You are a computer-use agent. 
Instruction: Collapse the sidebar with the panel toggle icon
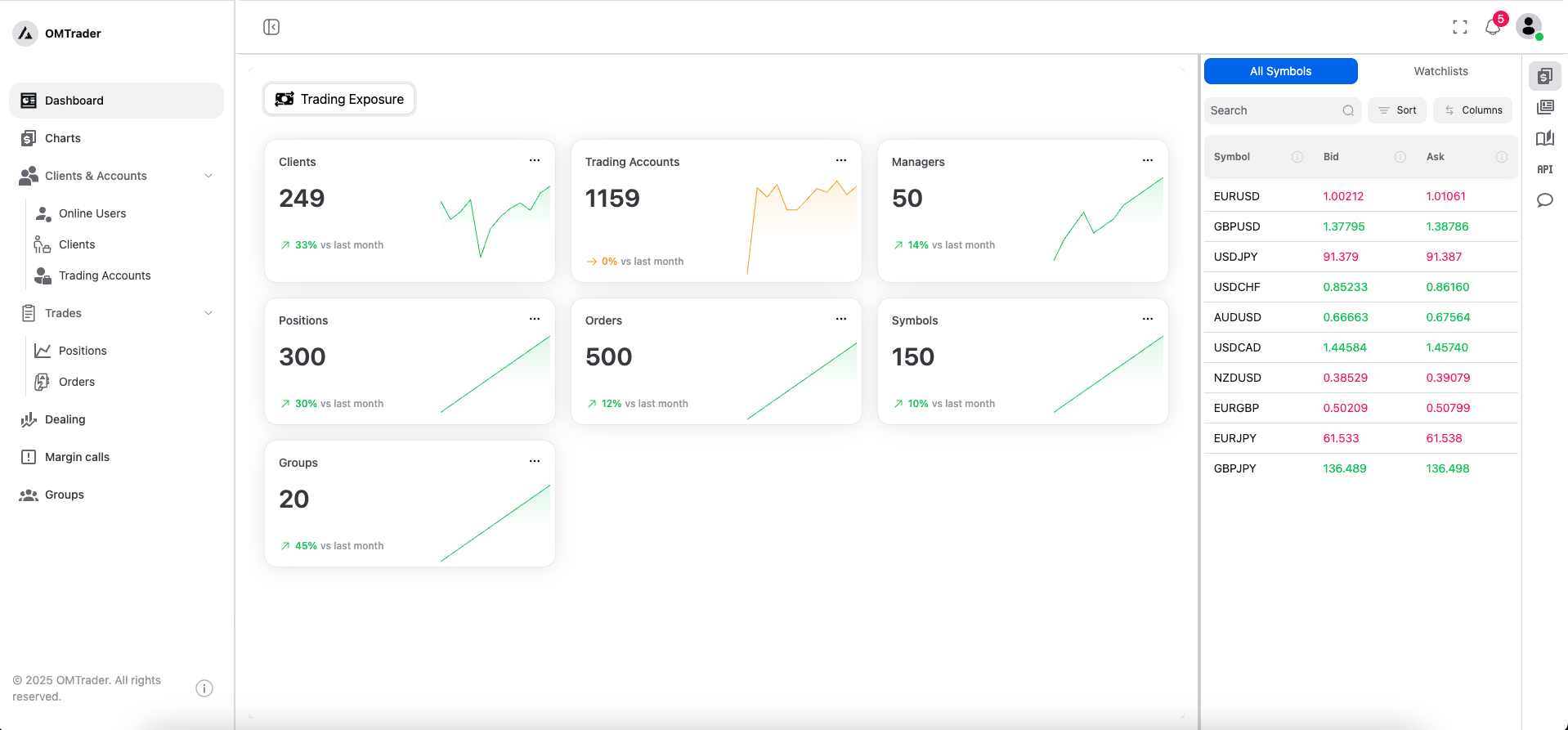click(x=271, y=27)
